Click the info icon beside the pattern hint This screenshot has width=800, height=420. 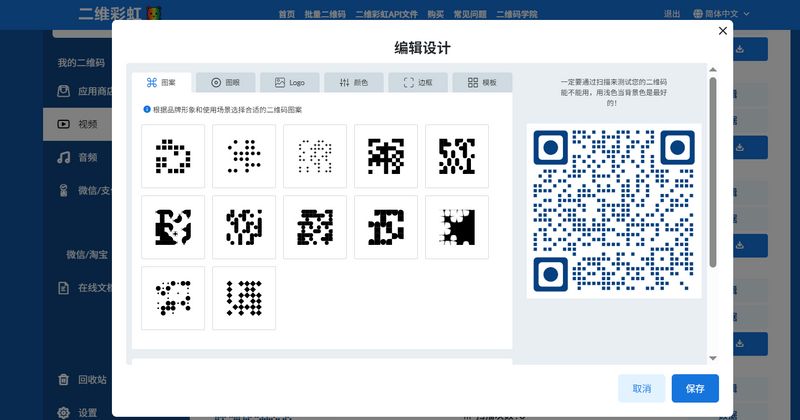tap(147, 109)
